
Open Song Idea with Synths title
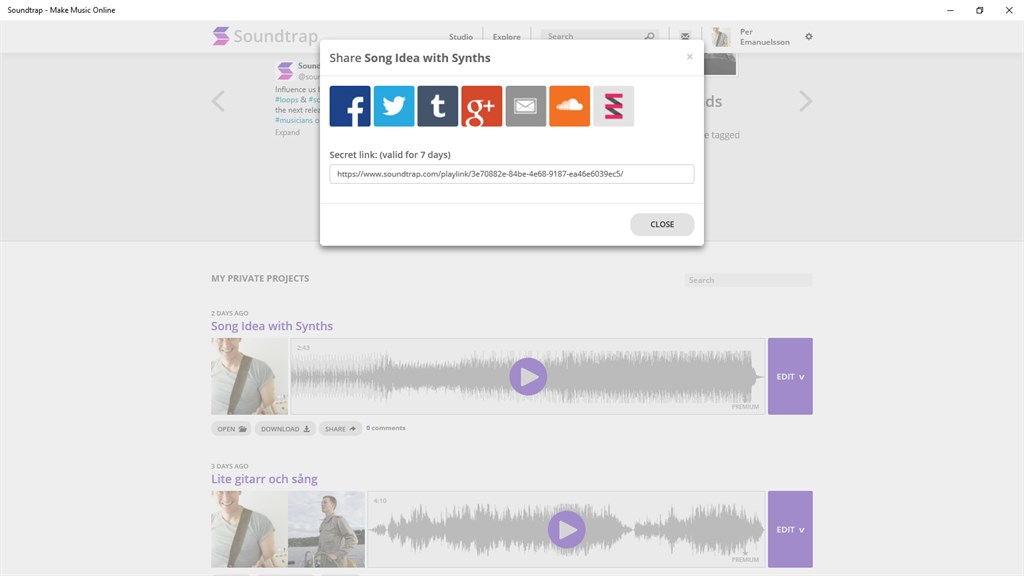coord(272,326)
